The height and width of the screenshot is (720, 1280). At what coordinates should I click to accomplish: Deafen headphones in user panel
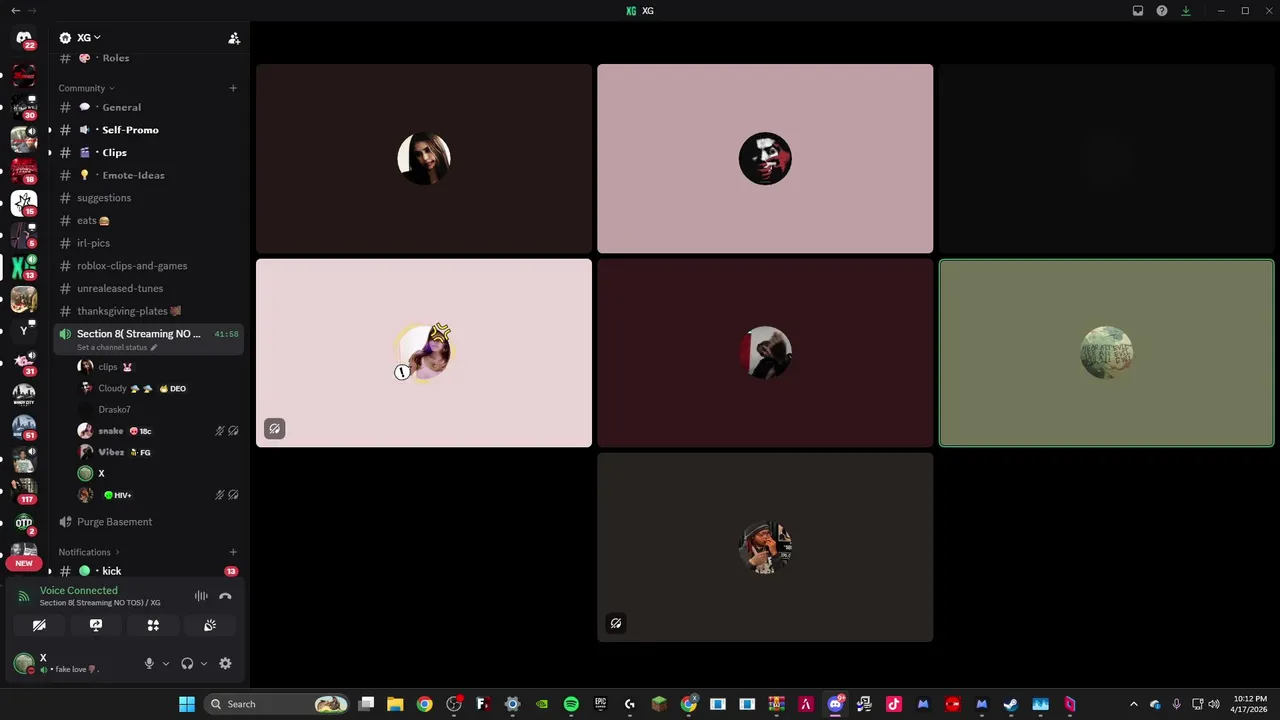point(187,663)
